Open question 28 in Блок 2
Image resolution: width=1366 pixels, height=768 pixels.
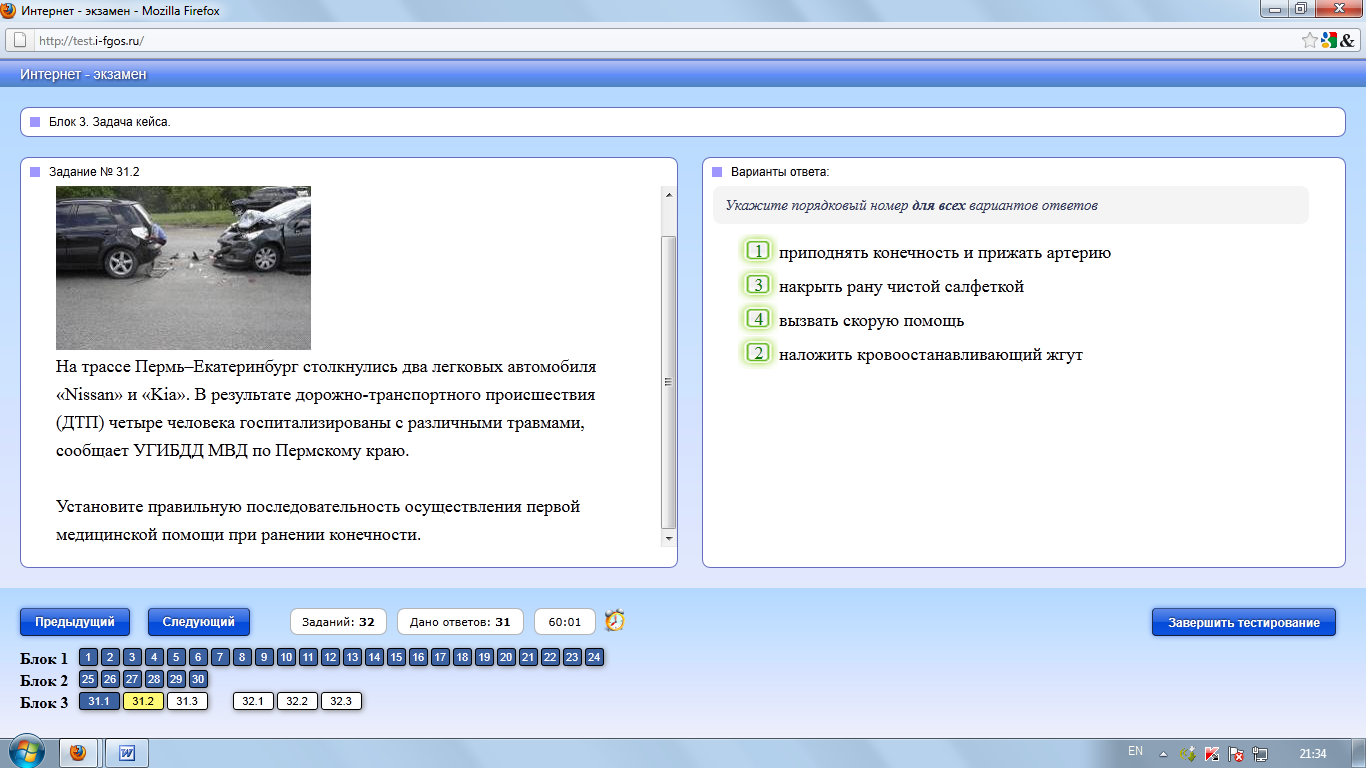[154, 679]
